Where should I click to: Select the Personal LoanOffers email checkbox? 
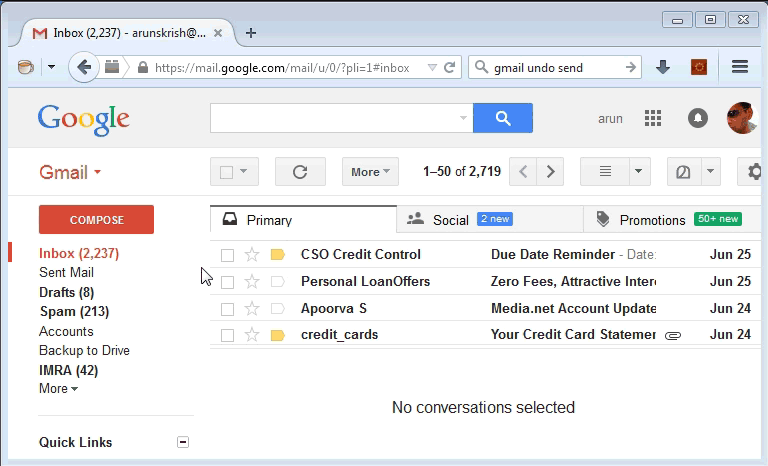click(227, 282)
